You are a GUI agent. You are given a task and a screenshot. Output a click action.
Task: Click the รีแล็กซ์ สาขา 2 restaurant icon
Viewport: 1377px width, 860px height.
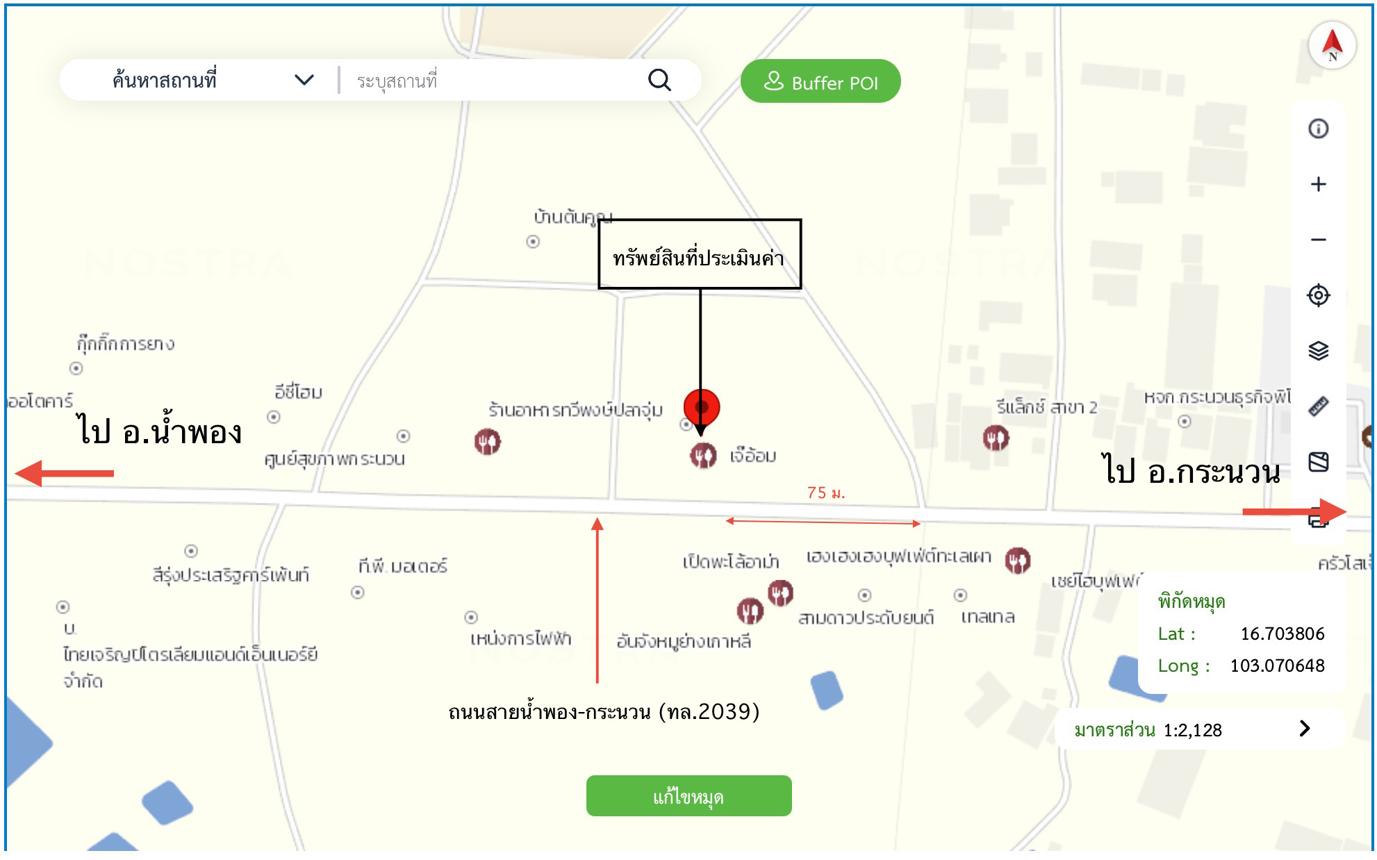(995, 438)
